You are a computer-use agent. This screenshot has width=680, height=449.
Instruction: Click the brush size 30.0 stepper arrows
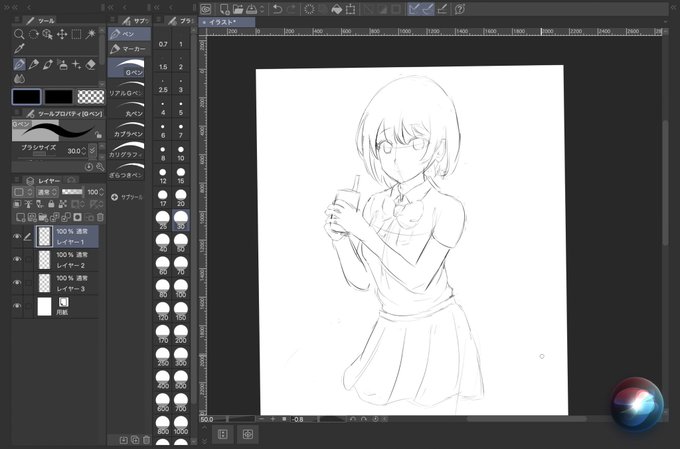click(84, 151)
